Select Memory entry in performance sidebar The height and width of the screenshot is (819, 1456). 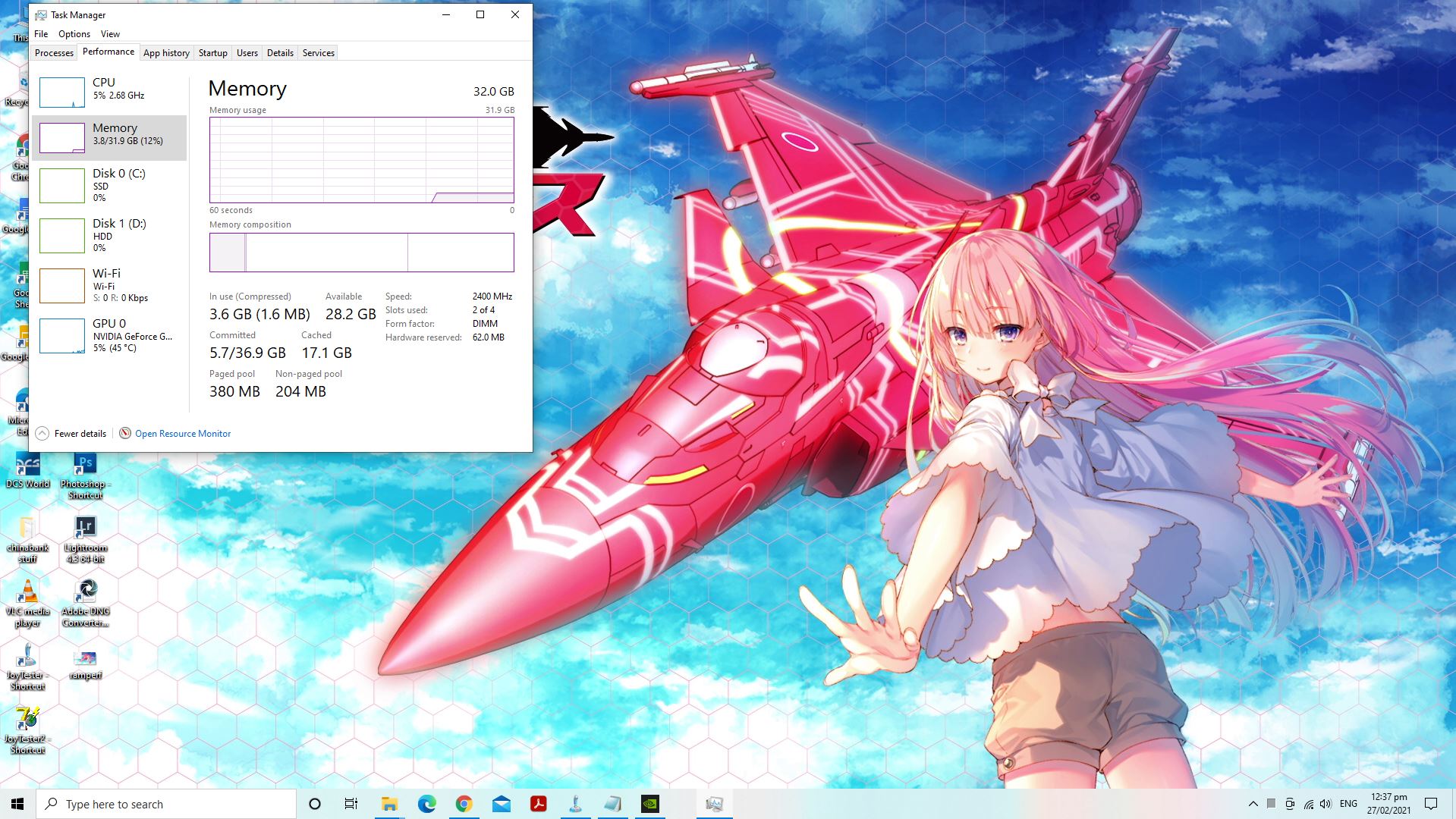pos(109,138)
